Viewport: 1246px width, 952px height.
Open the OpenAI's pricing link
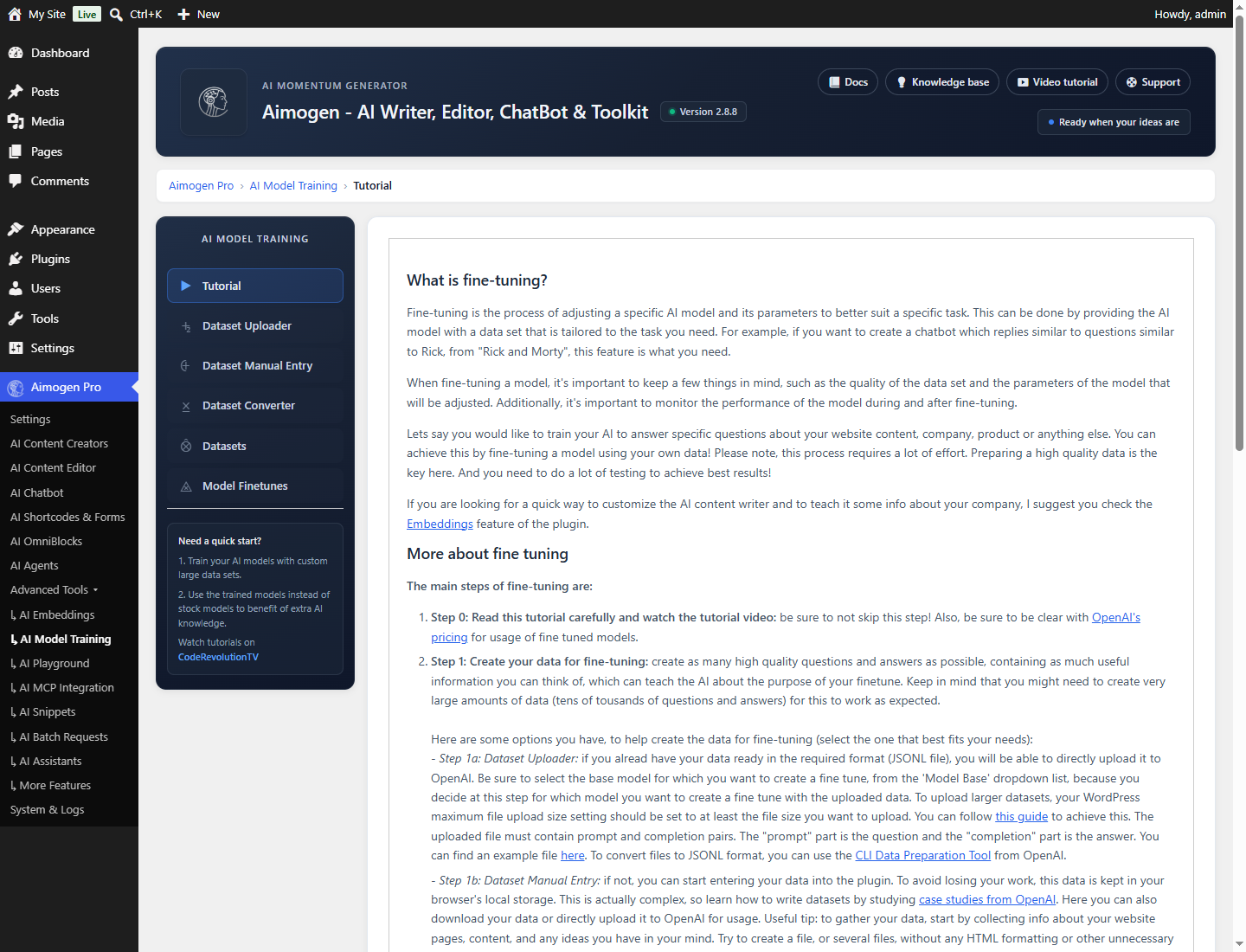(x=1116, y=617)
